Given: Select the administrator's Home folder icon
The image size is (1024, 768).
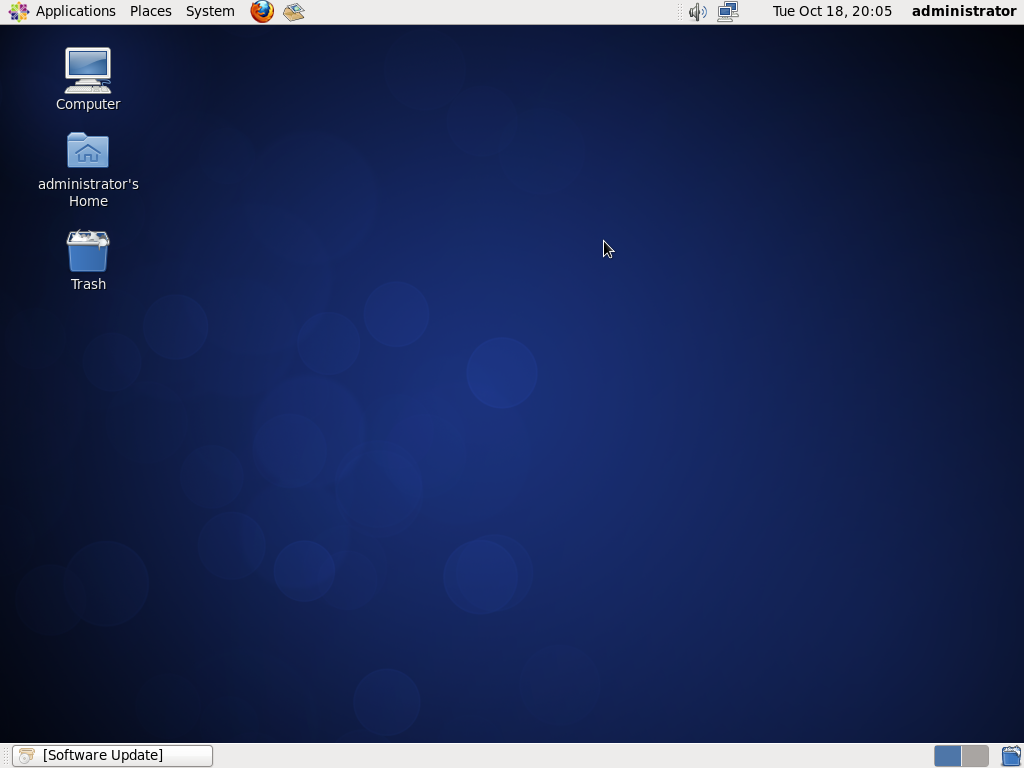Looking at the screenshot, I should coord(88,150).
